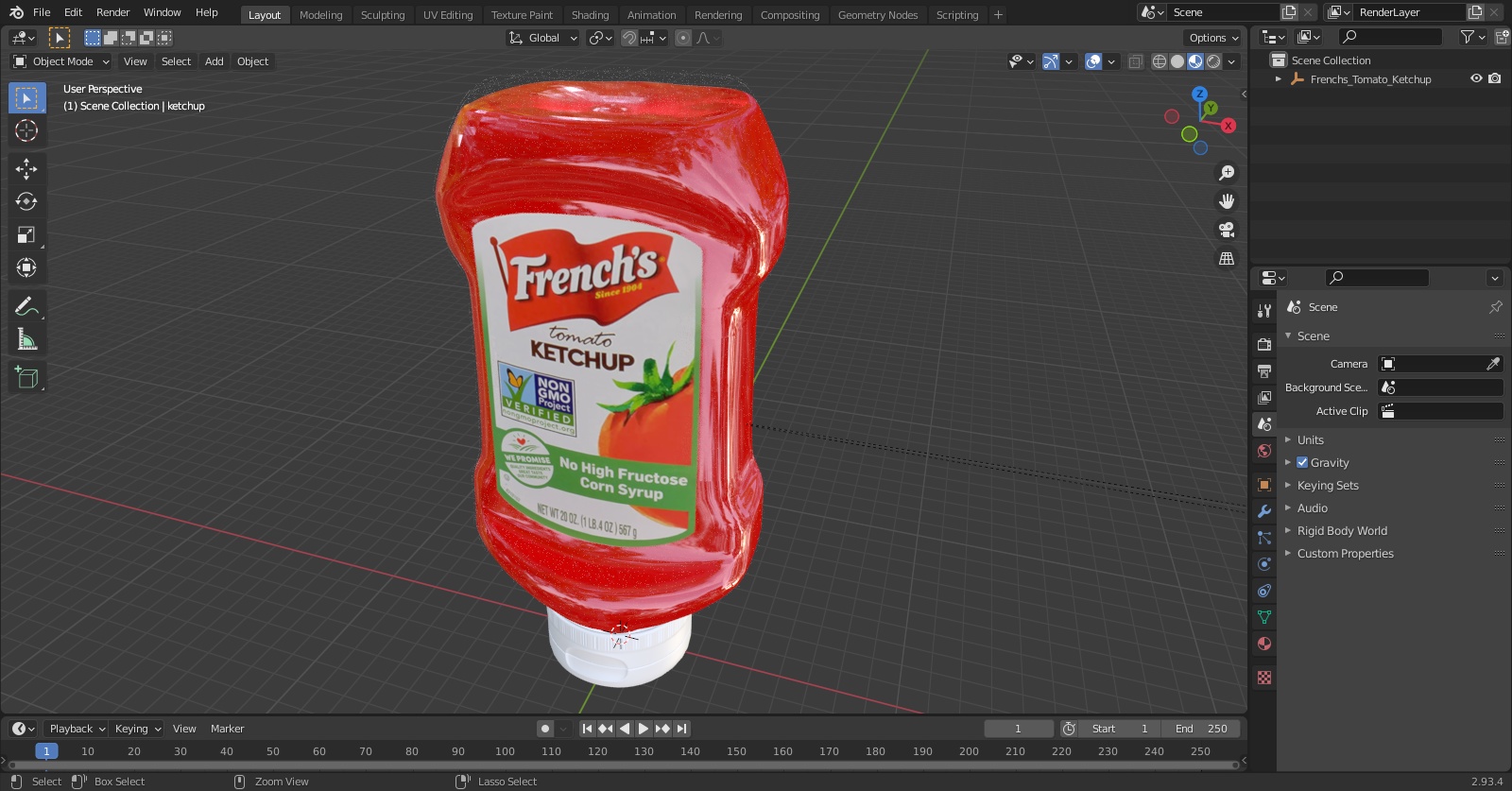Add a new workspace with plus button
The image size is (1512, 791).
tap(998, 15)
